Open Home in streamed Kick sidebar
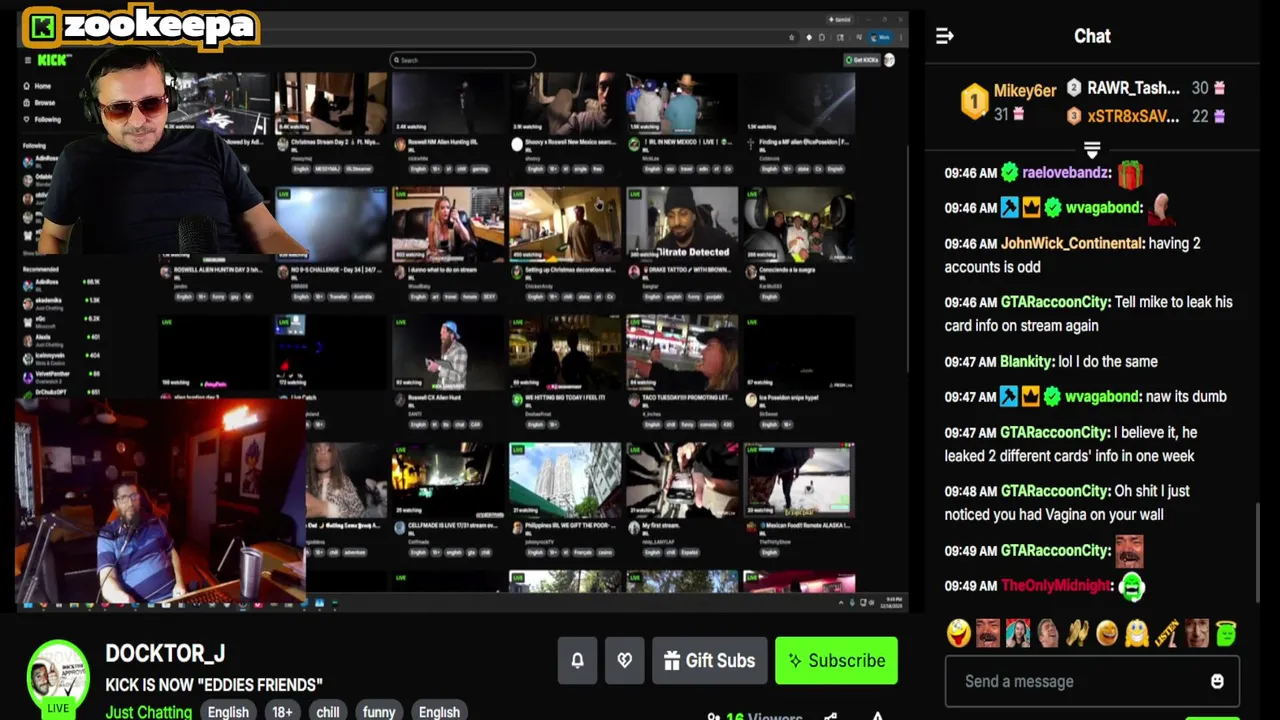 click(42, 86)
